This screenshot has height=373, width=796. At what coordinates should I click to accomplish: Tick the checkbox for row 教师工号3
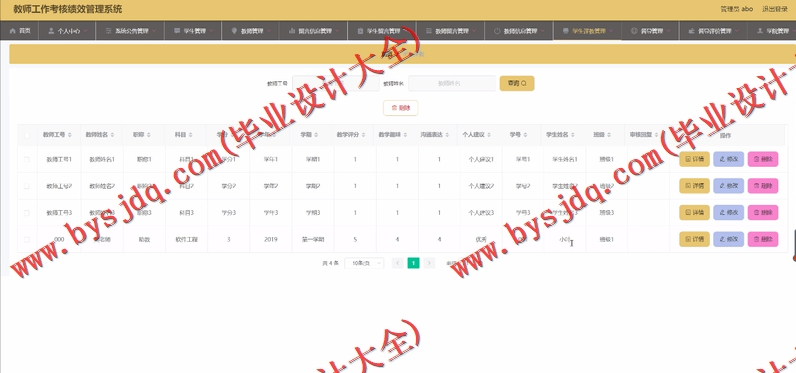27,213
